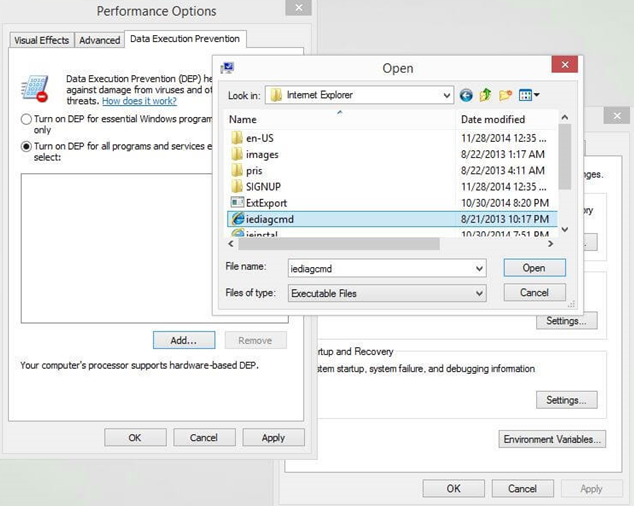Cancel the Open file dialog
634x506 pixels.
534,292
